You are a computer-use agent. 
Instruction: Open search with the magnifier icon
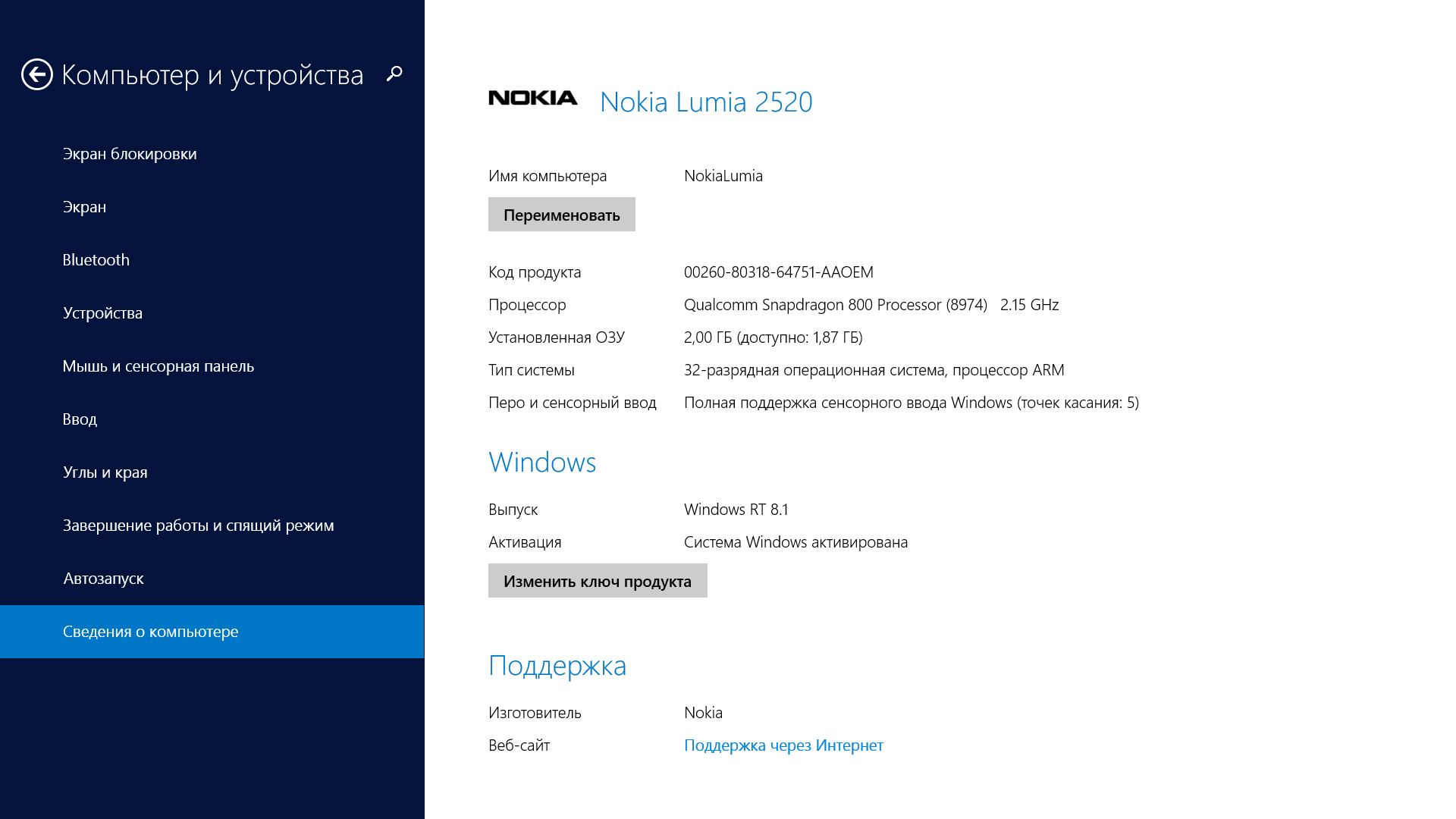(394, 74)
